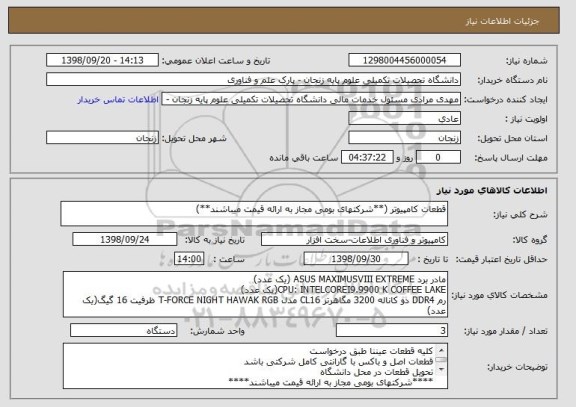Click the buyer notes text area
The width and height of the screenshot is (576, 407).
[x=255, y=366]
